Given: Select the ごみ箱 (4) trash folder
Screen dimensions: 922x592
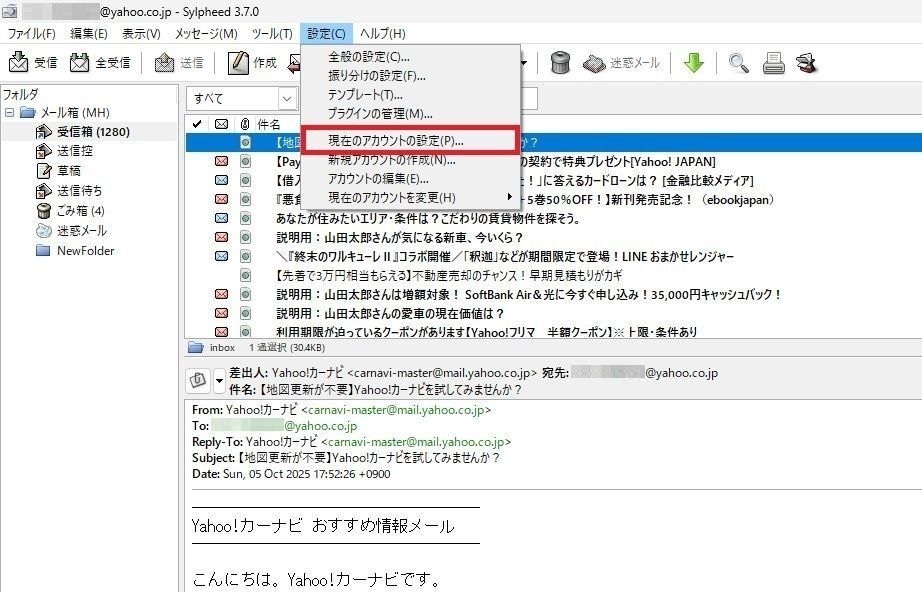Looking at the screenshot, I should [x=79, y=211].
